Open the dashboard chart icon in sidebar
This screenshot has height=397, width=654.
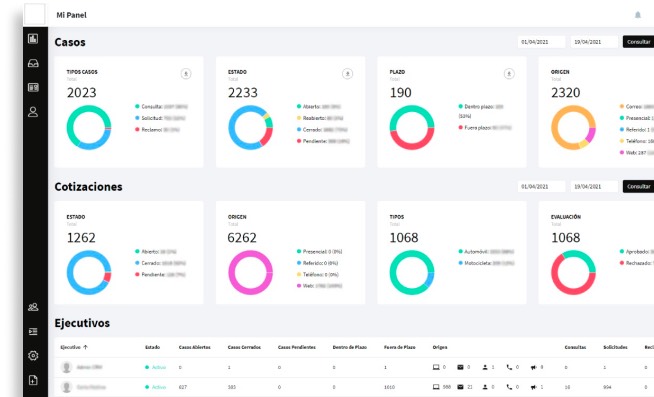33,39
